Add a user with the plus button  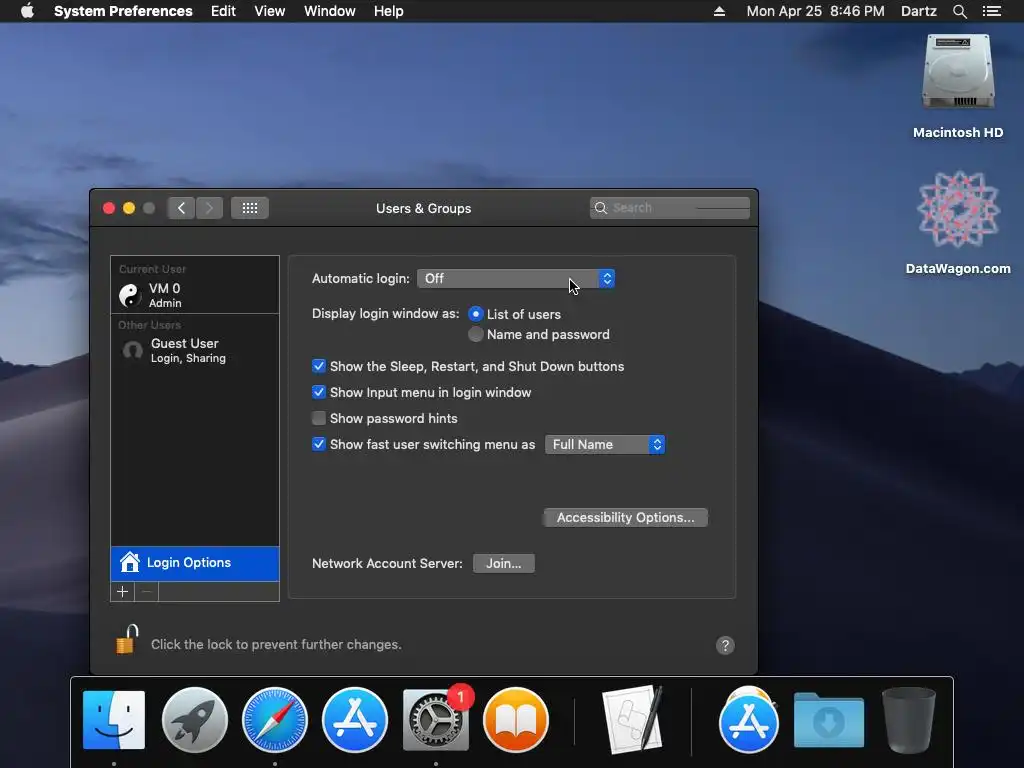pyautogui.click(x=122, y=592)
